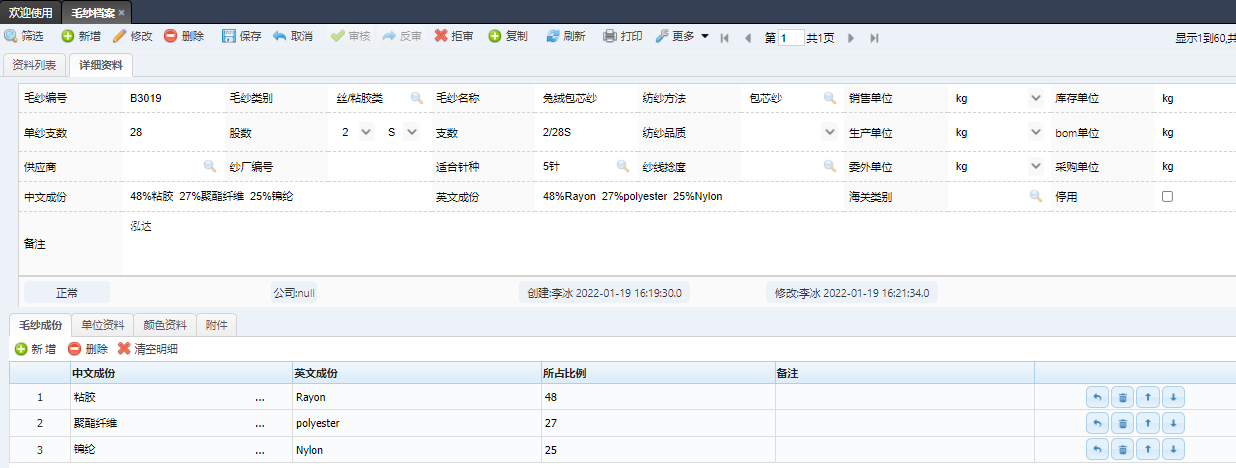Screen dimensions: 1236x468
Task: Open the 股数 dropdown showing 2
Action: click(364, 132)
